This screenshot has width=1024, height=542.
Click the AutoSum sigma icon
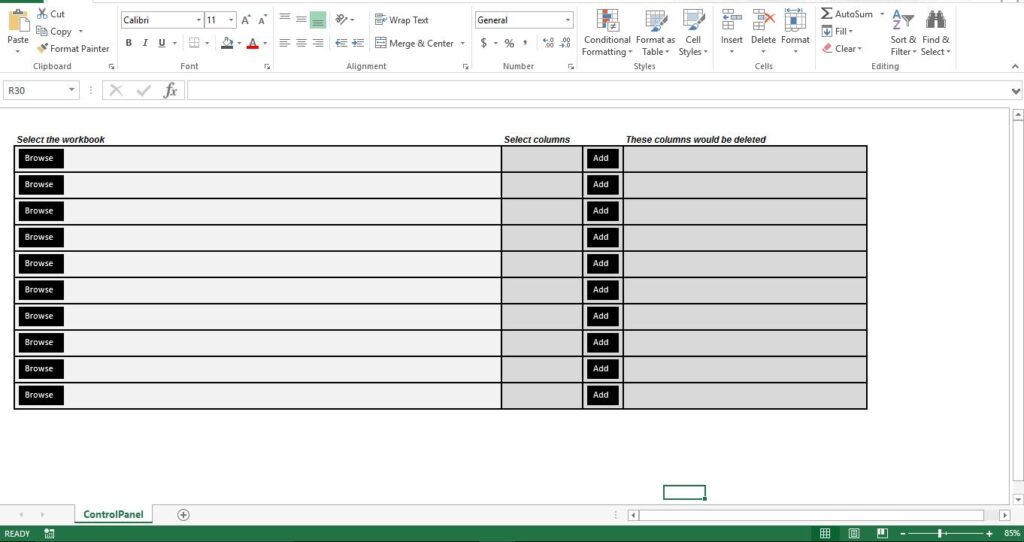click(827, 14)
